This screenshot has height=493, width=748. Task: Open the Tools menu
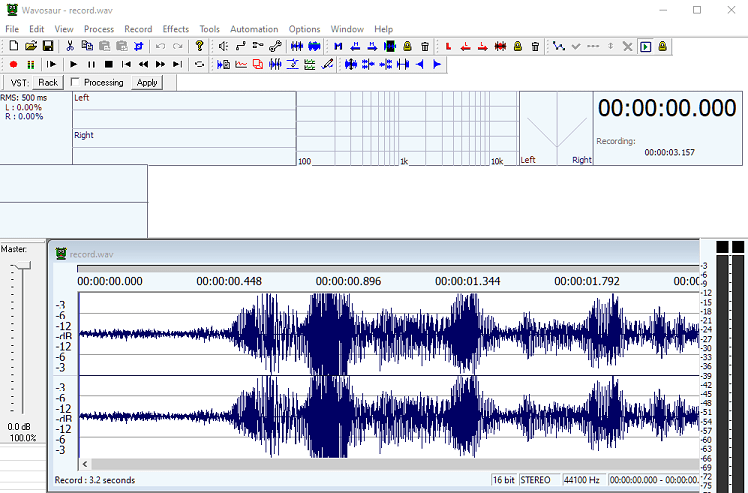[x=209, y=29]
